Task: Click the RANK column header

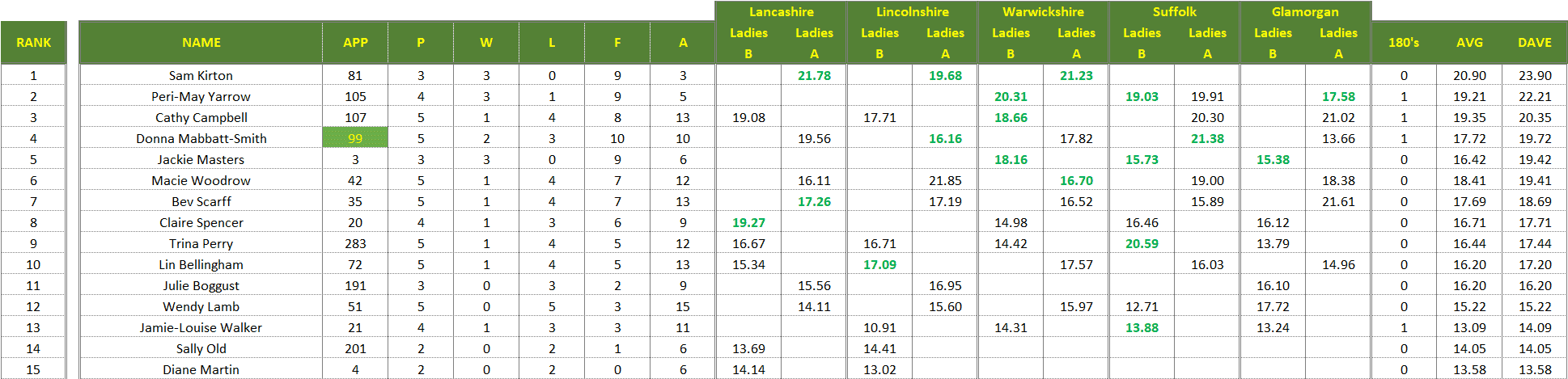Action: click(33, 43)
